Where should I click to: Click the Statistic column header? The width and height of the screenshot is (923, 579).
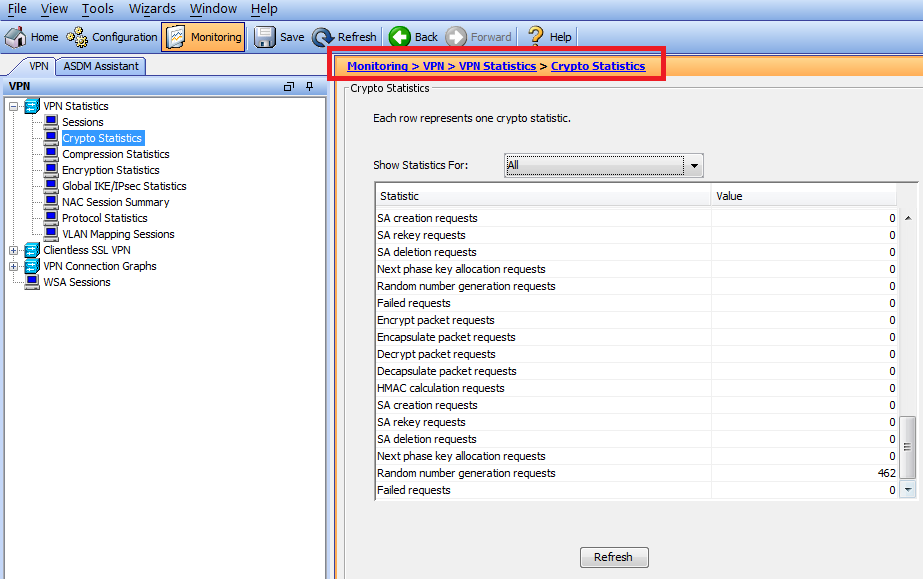pyautogui.click(x=543, y=196)
